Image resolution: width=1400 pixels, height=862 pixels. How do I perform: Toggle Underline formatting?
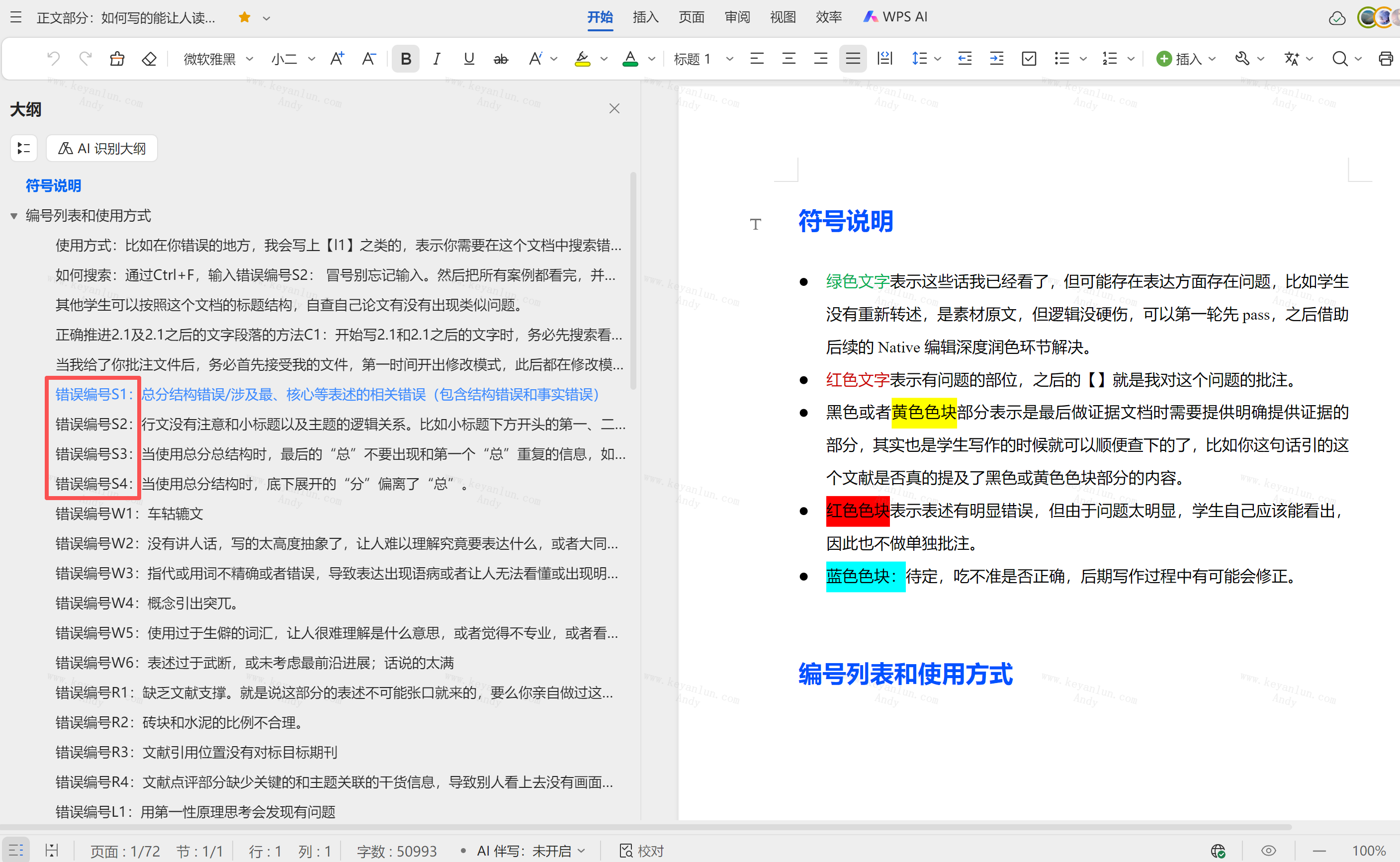coord(468,58)
